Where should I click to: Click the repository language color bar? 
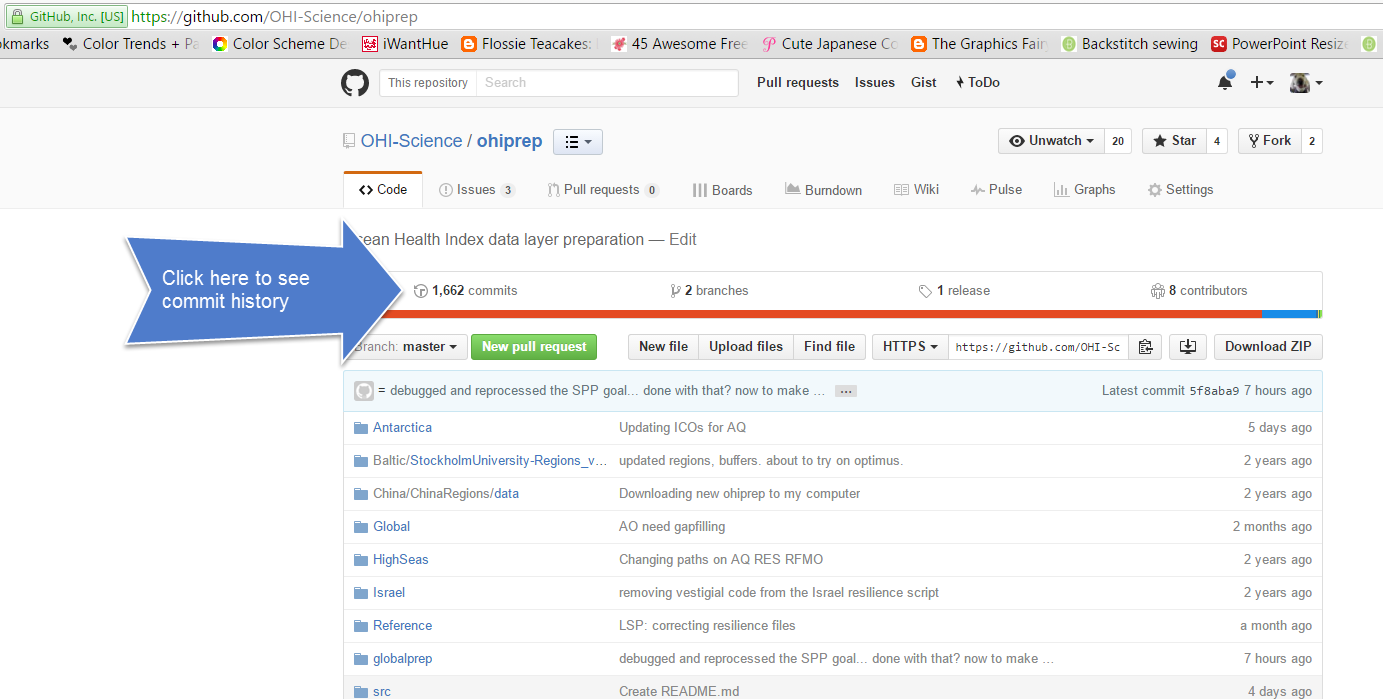(833, 314)
